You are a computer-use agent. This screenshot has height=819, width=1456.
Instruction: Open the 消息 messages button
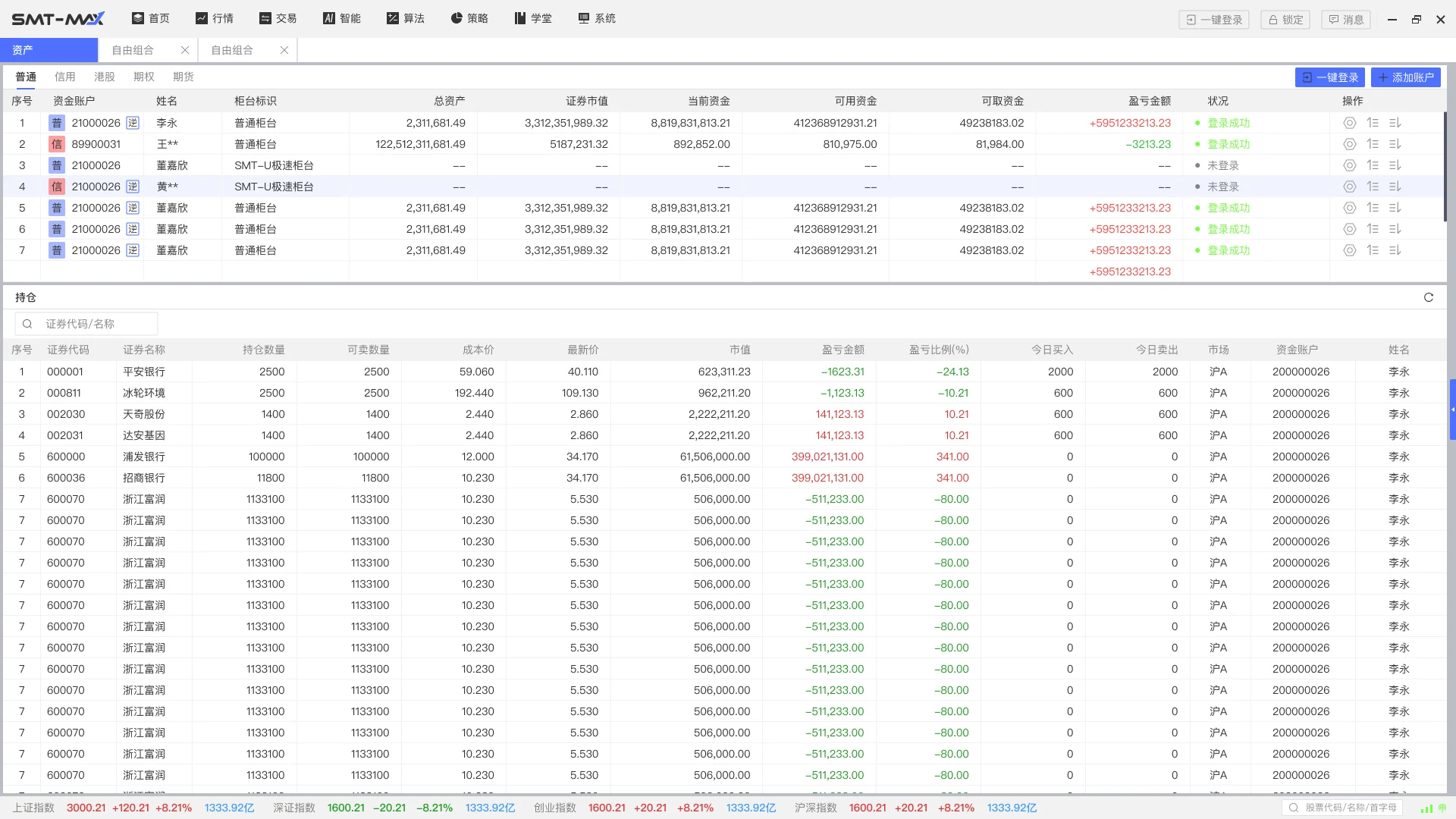pyautogui.click(x=1346, y=20)
